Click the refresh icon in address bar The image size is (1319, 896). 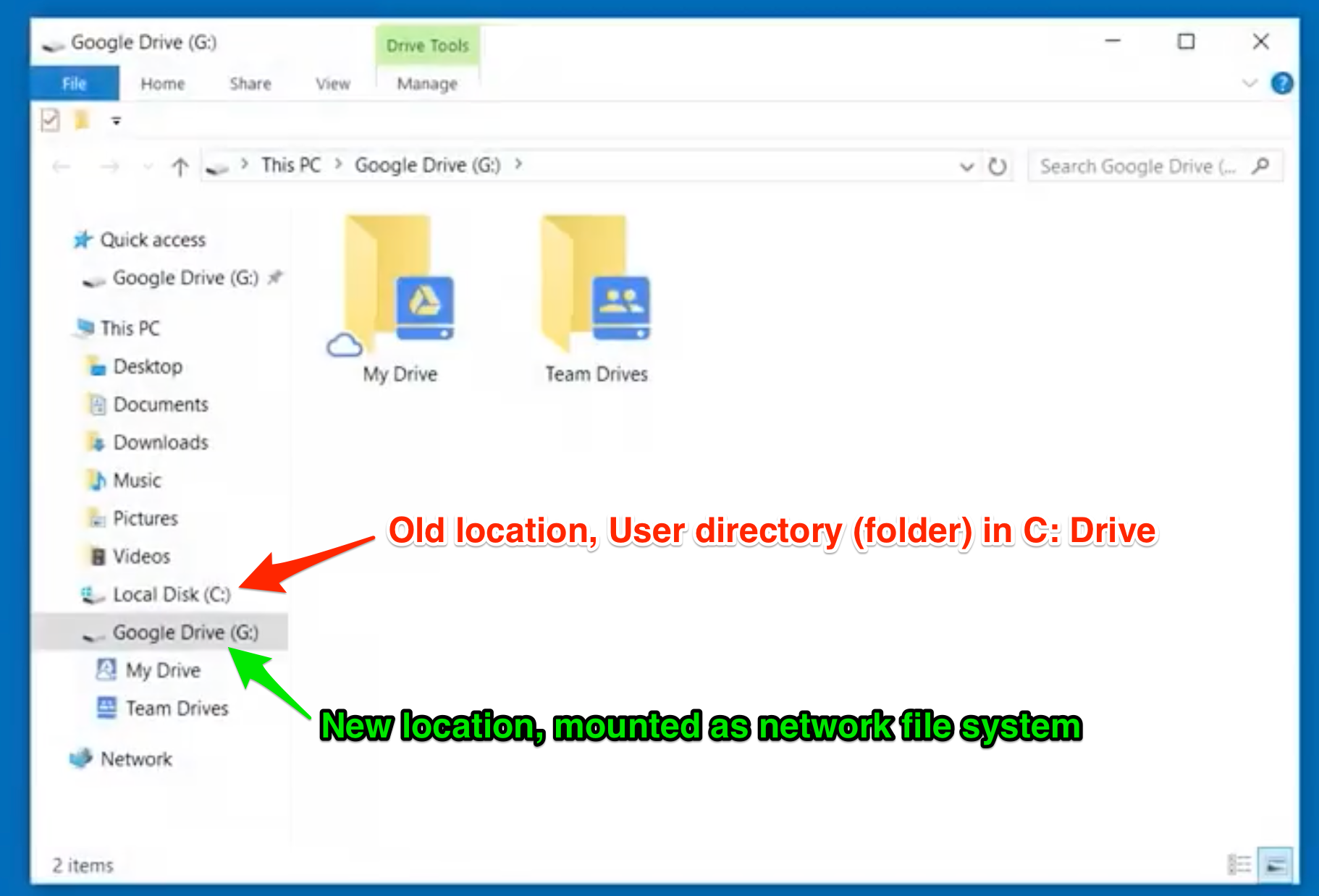tap(998, 166)
